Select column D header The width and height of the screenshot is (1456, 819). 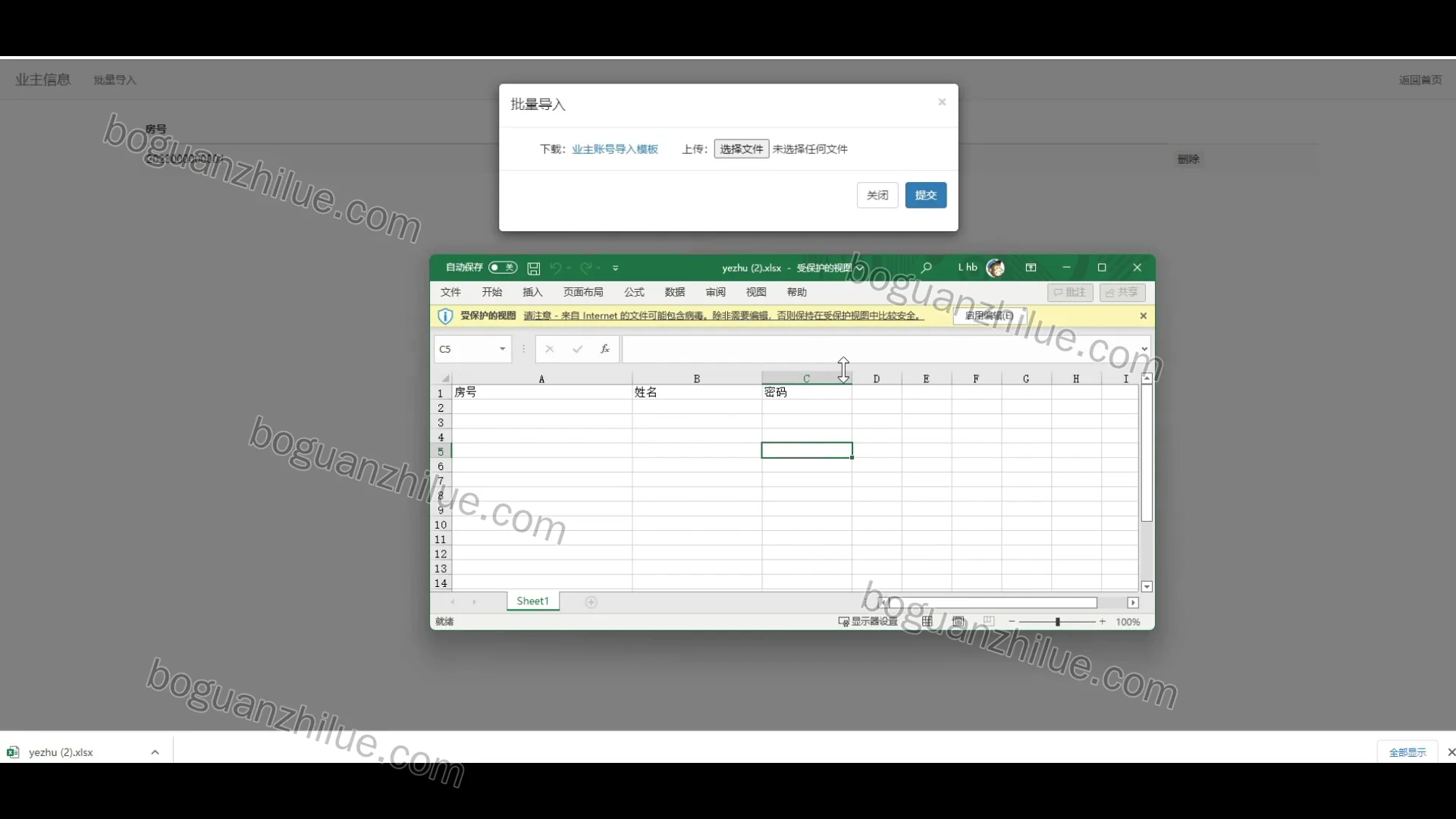pyautogui.click(x=877, y=378)
